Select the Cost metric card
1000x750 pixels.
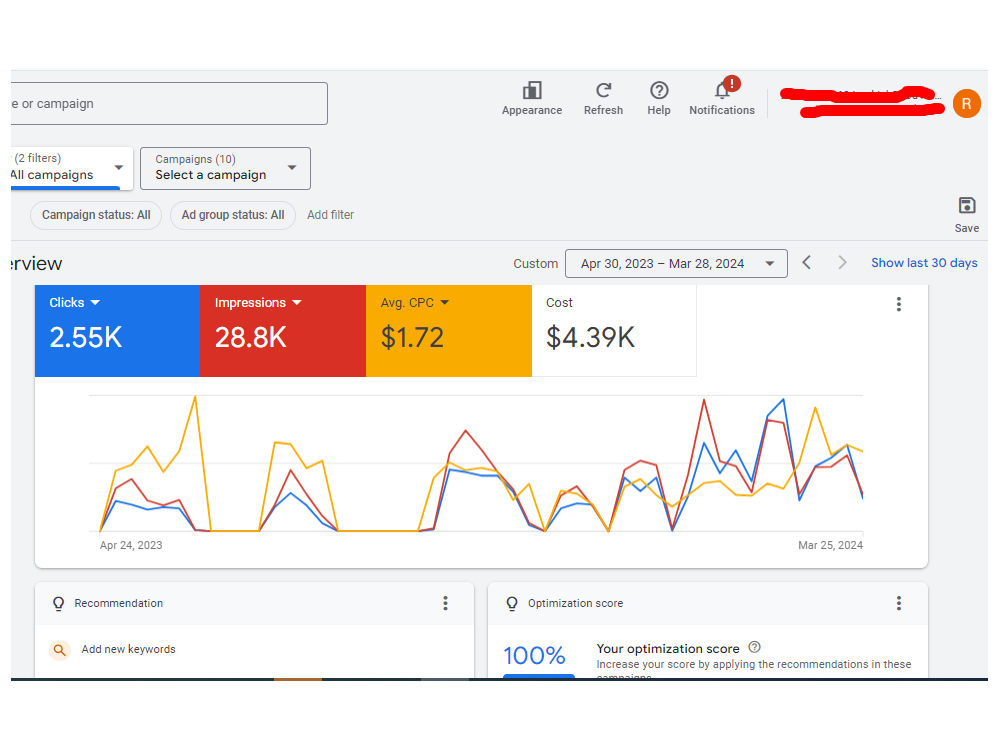click(614, 330)
